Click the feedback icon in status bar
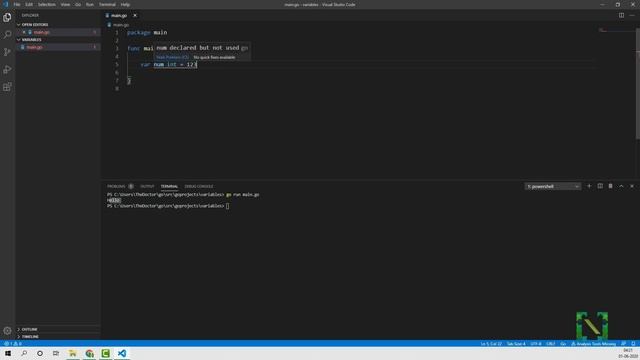 623,344
